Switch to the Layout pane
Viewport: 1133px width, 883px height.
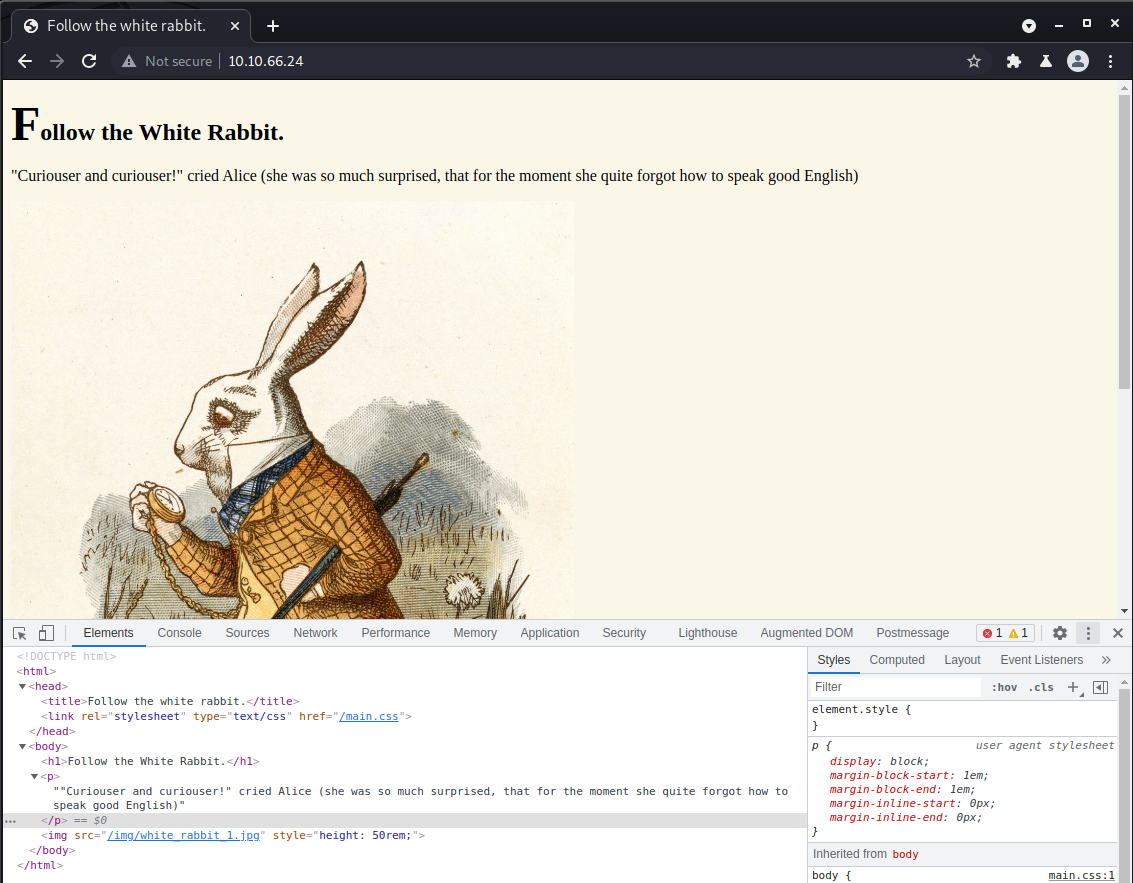point(962,660)
